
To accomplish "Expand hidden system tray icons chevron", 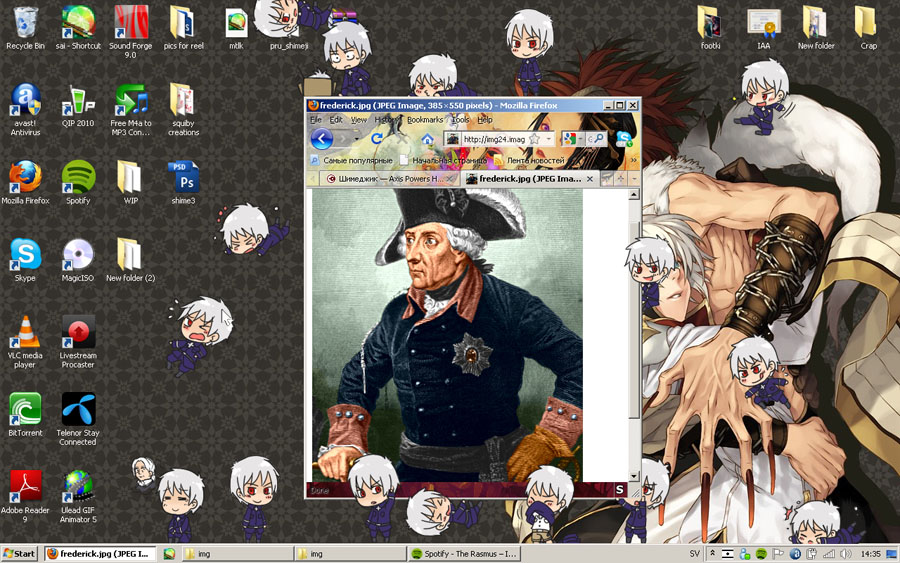I will (x=712, y=554).
